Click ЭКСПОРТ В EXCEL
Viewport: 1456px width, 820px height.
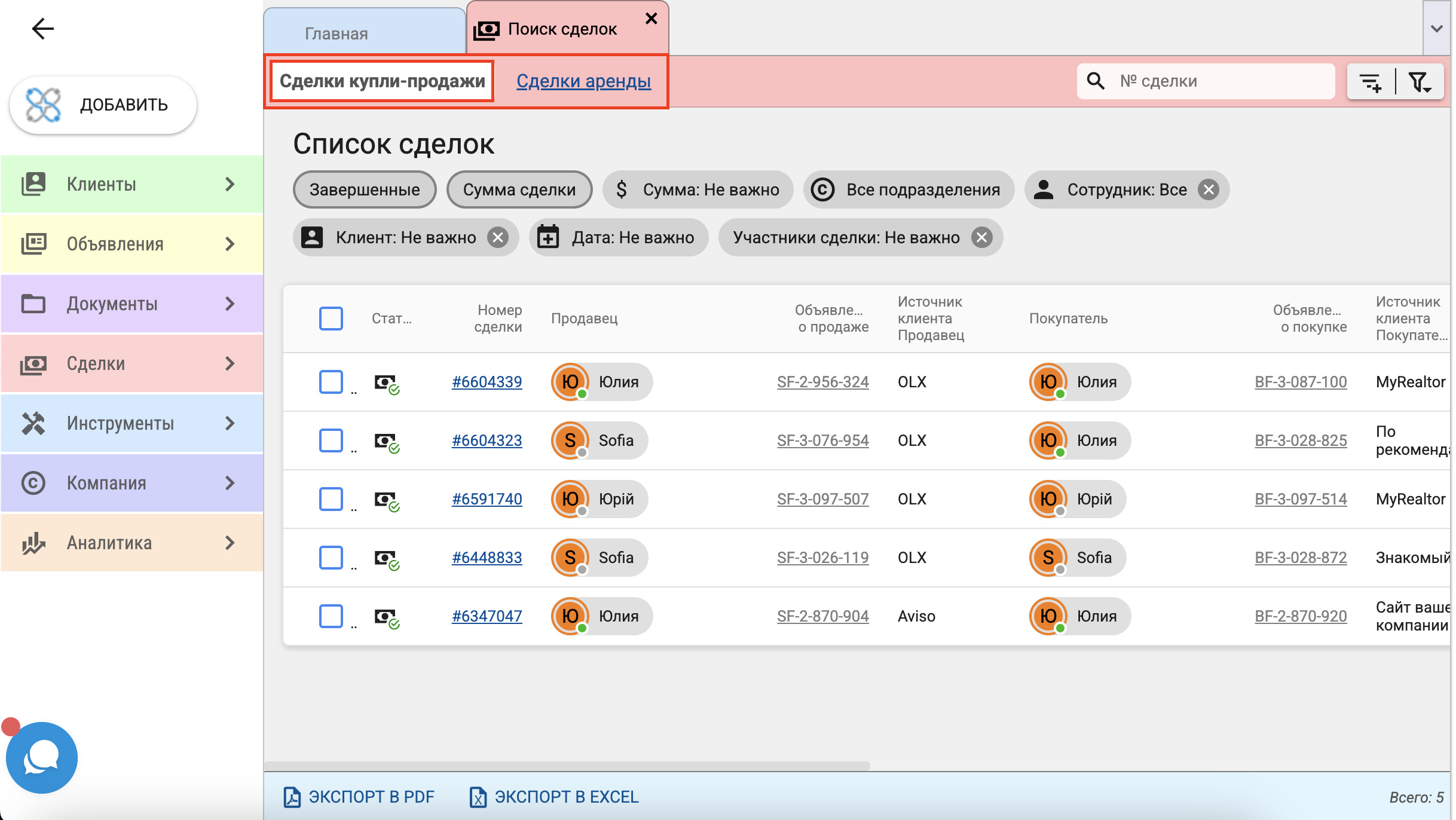(554, 797)
